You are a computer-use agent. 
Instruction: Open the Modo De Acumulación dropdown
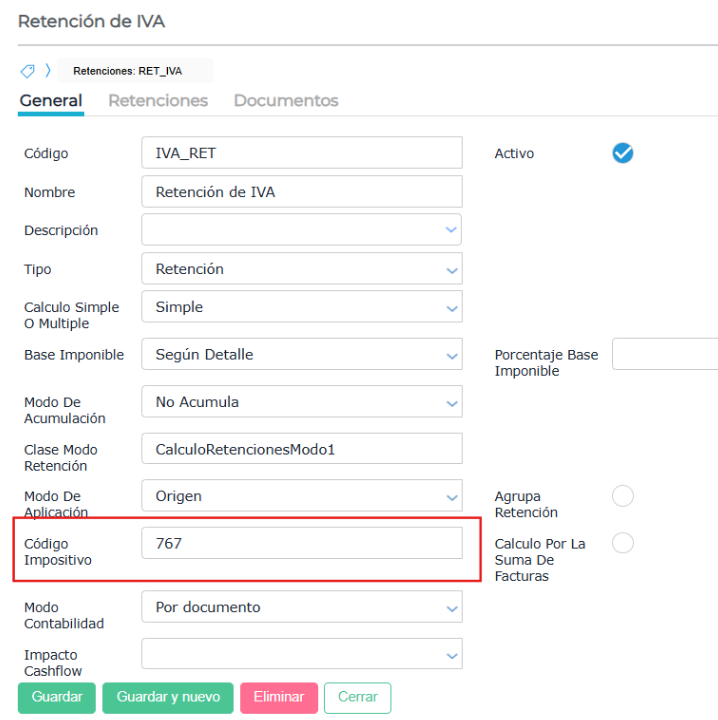(450, 402)
